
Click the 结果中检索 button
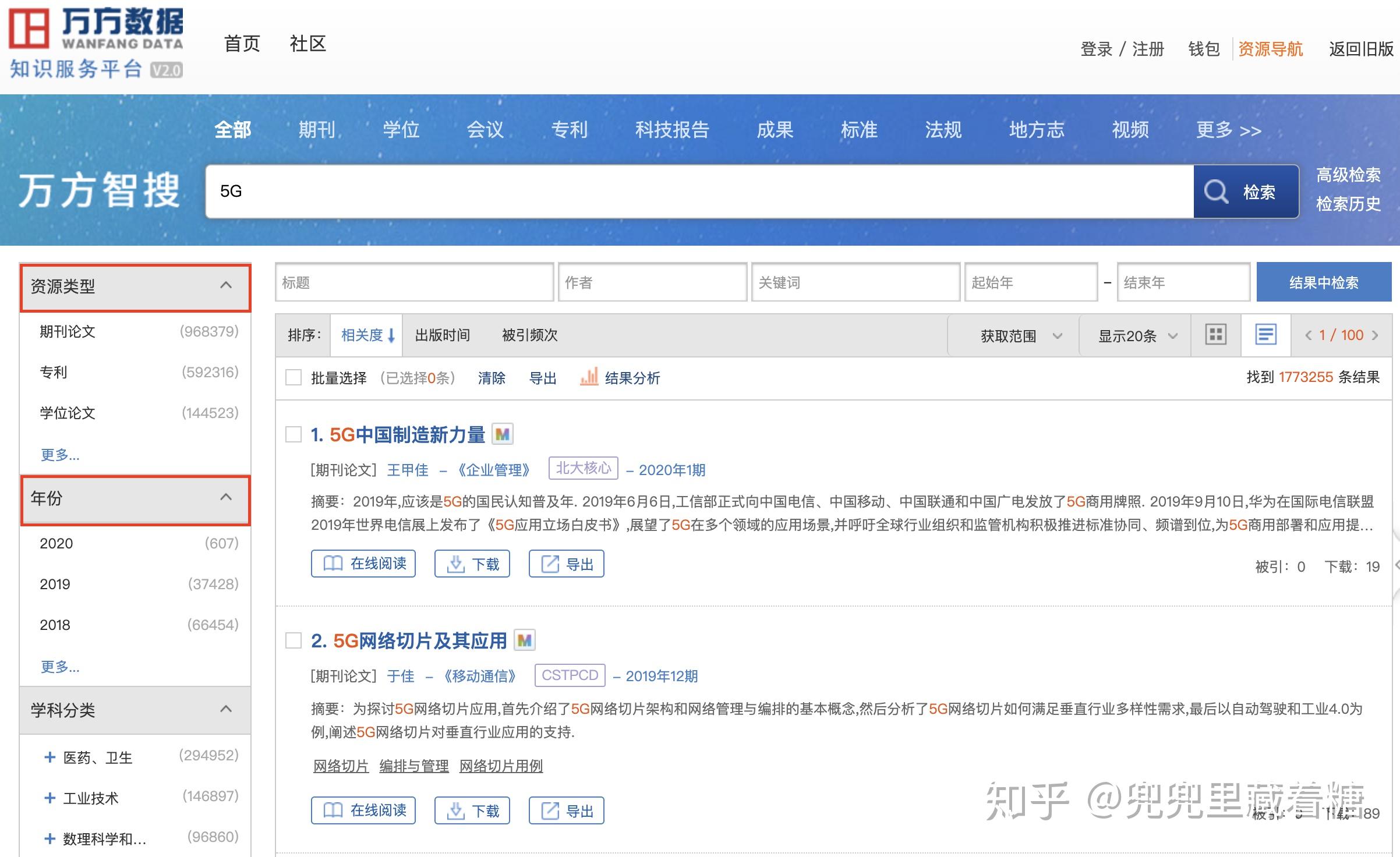[1323, 282]
